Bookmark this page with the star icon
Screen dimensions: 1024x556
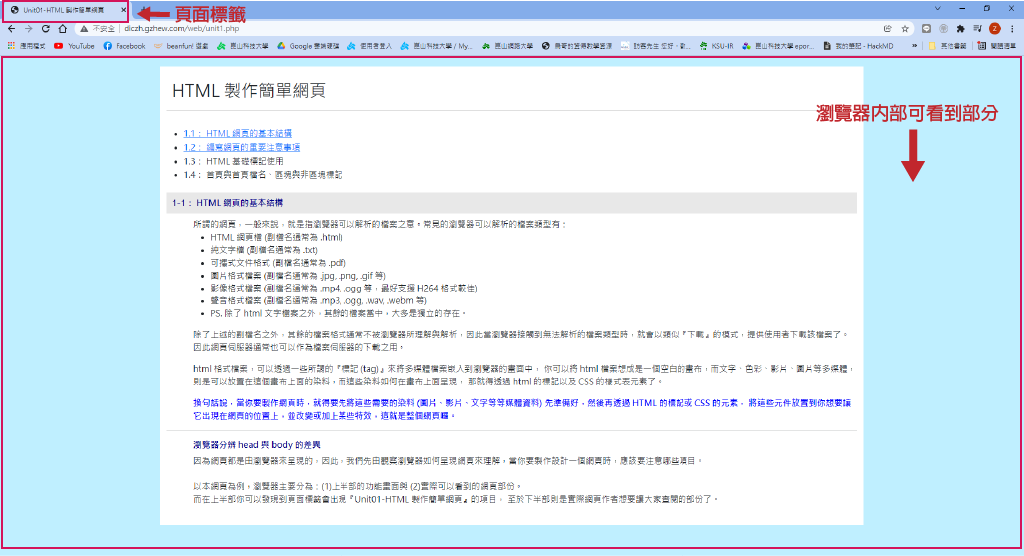coord(905,29)
